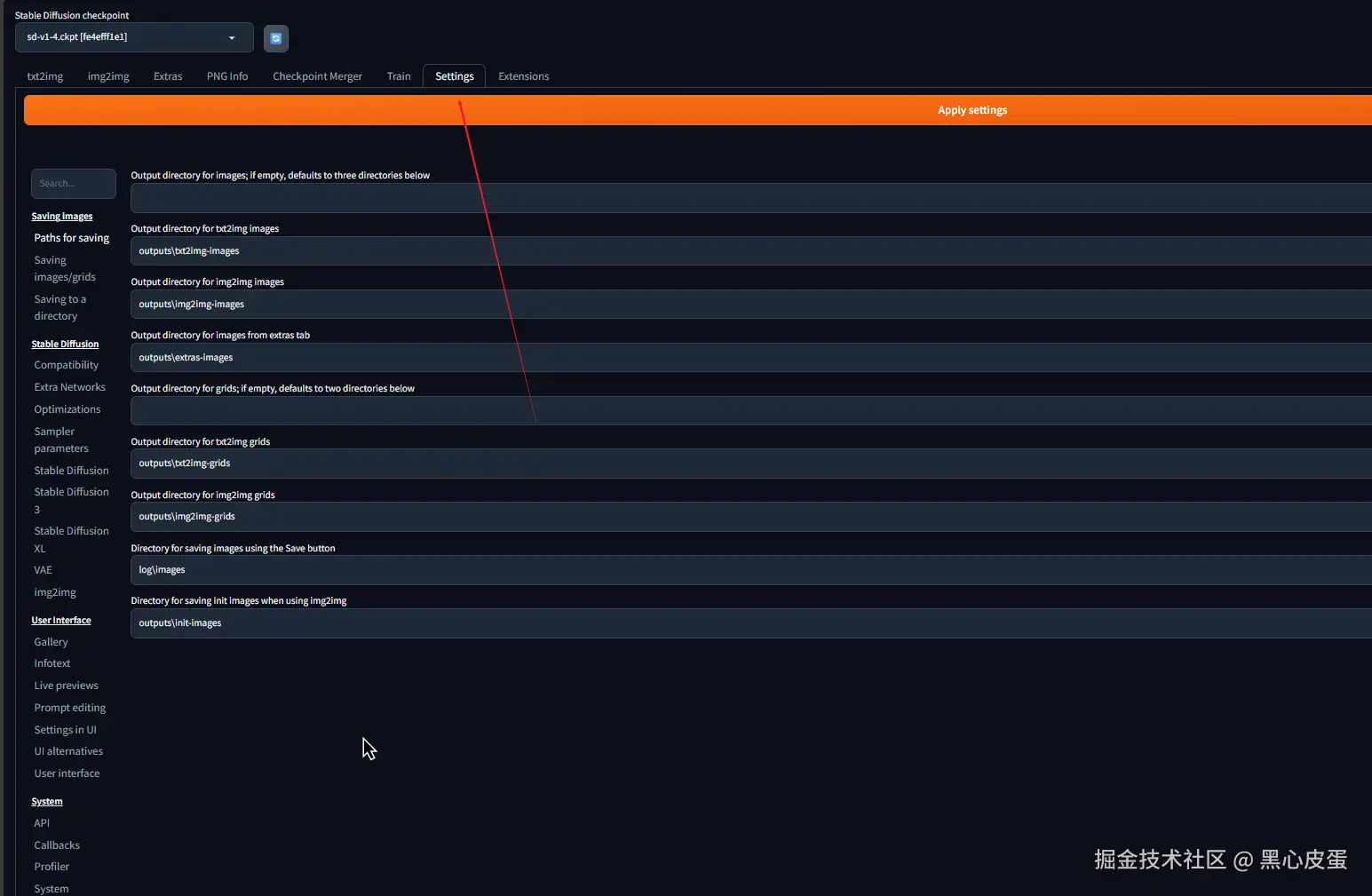Switch to the txt2img tab
The height and width of the screenshot is (896, 1372).
tap(45, 76)
